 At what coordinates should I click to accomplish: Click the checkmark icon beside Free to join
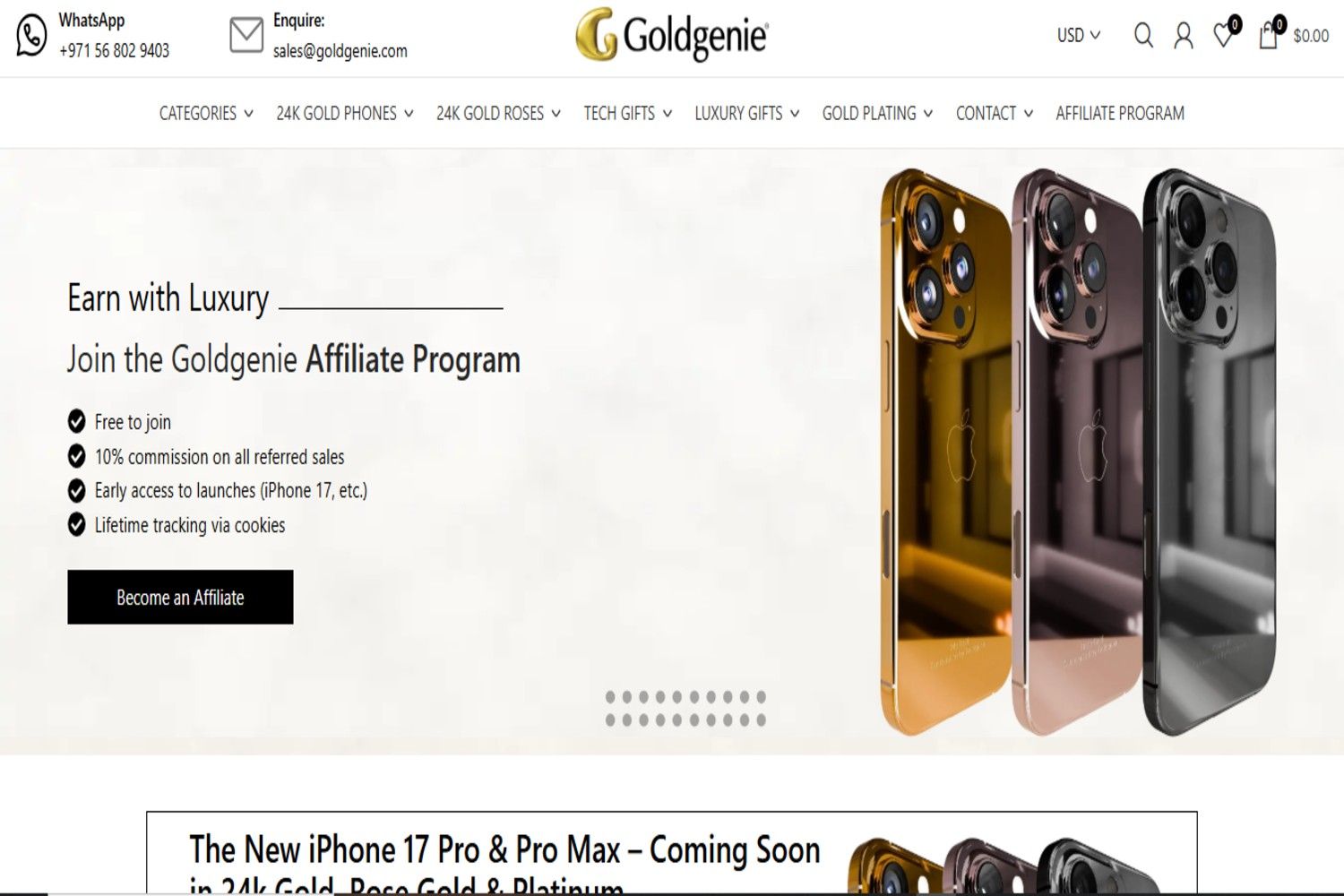pyautogui.click(x=77, y=420)
